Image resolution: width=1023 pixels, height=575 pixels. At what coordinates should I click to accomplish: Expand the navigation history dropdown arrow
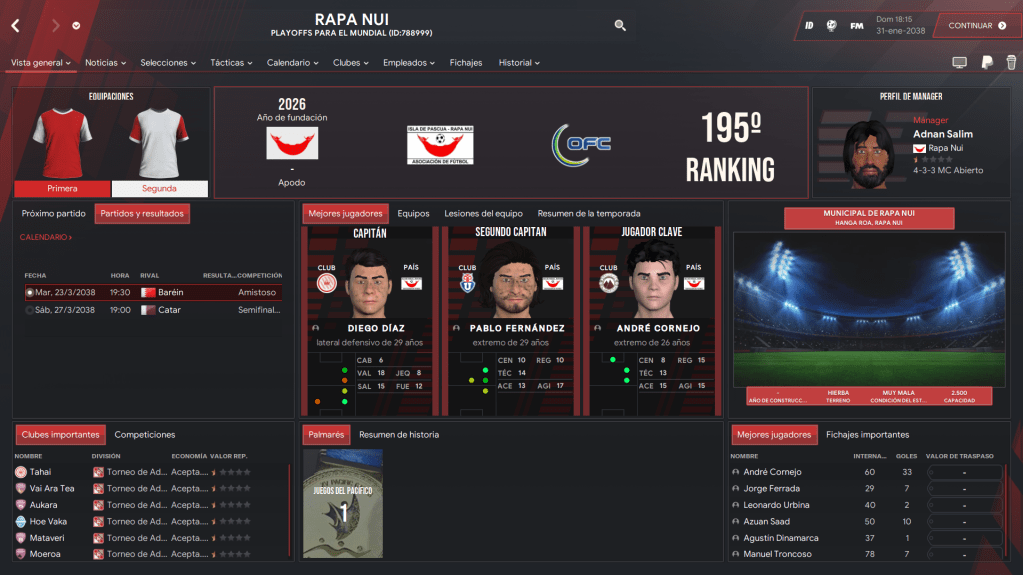tap(77, 26)
